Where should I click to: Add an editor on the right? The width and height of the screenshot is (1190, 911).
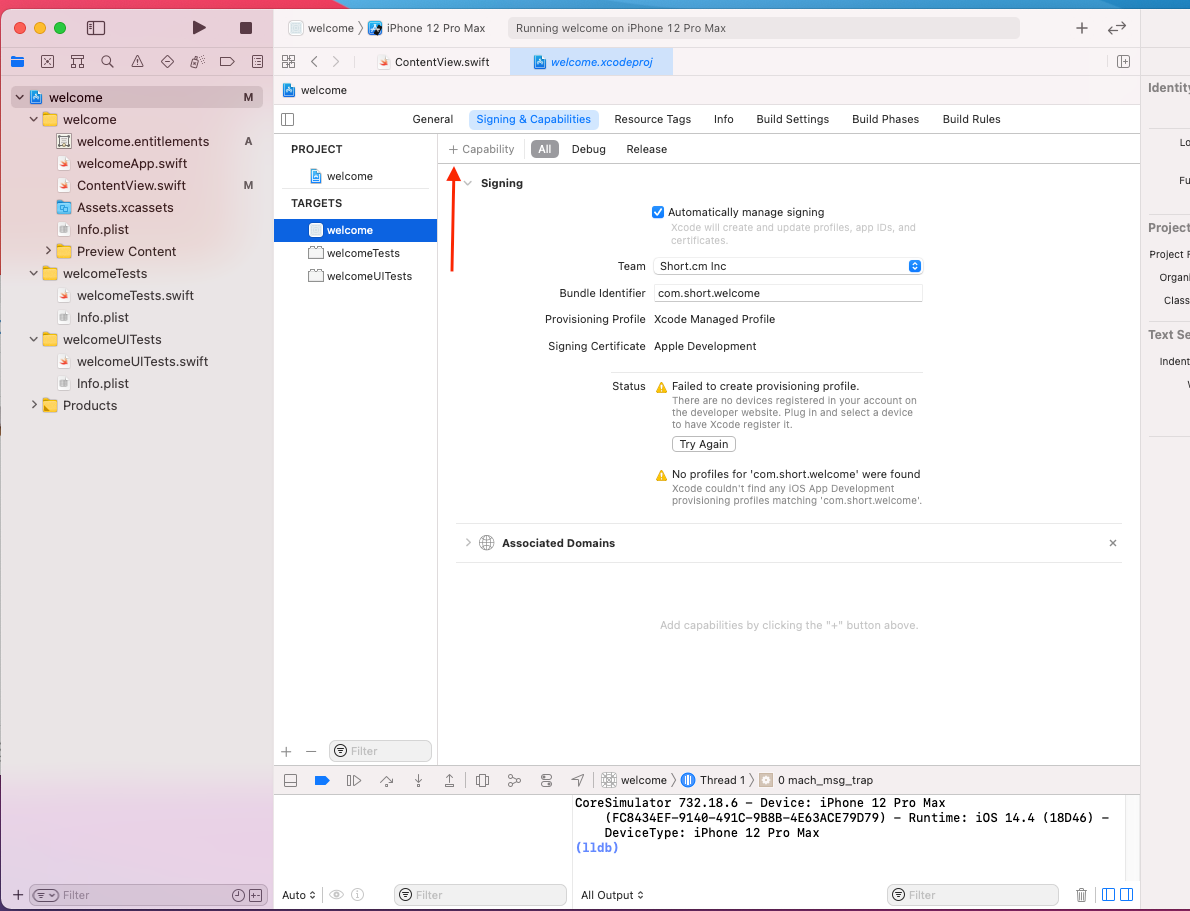pos(1123,61)
